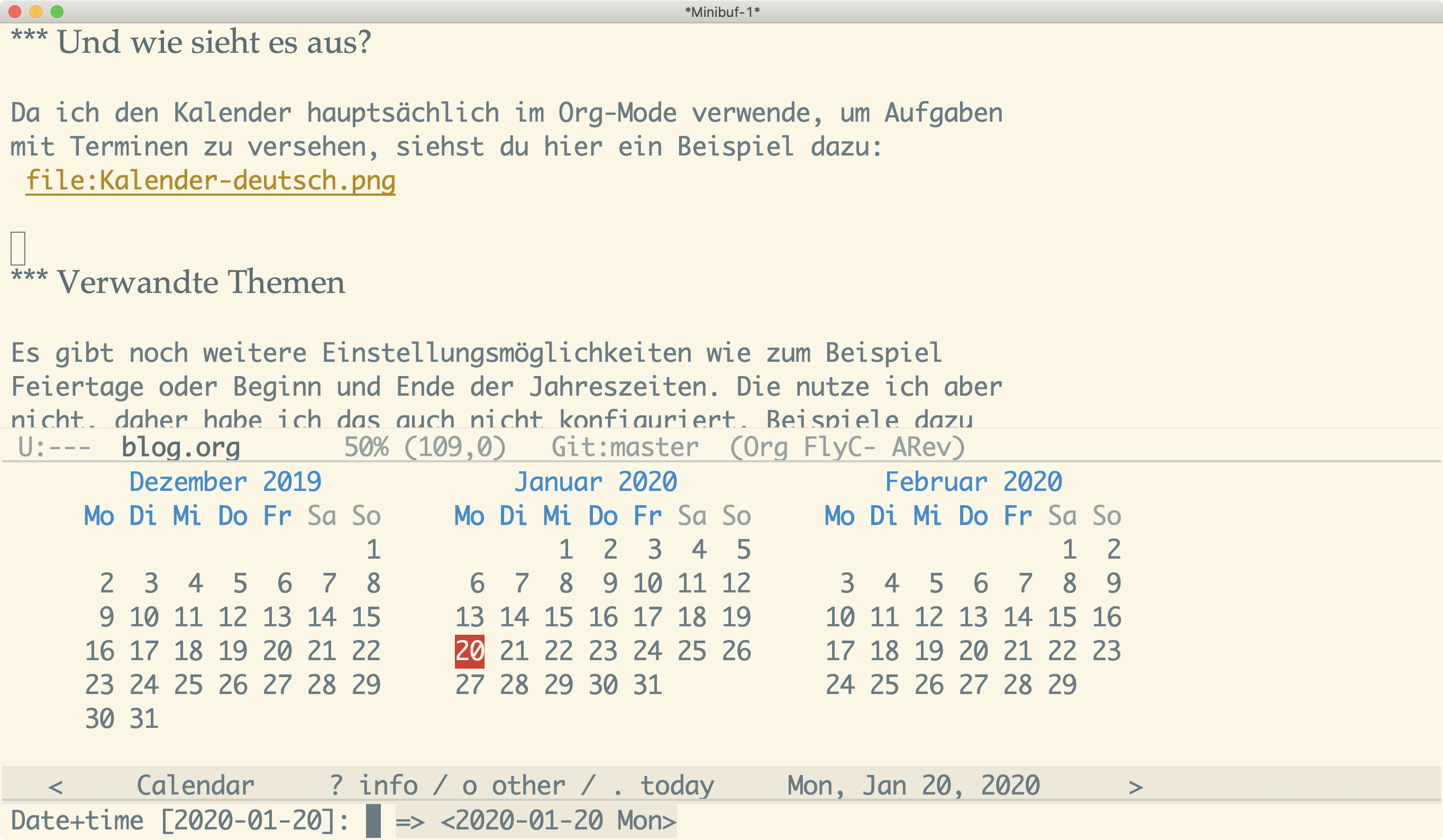Click the green macOS fullscreen button

(x=57, y=11)
